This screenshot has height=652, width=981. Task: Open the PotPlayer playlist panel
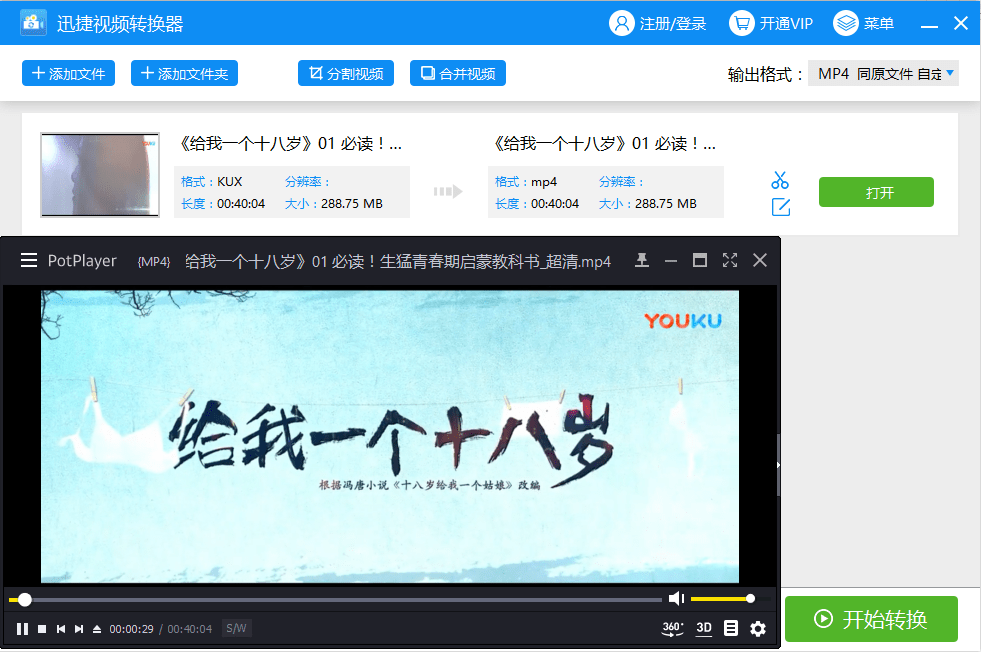click(731, 628)
